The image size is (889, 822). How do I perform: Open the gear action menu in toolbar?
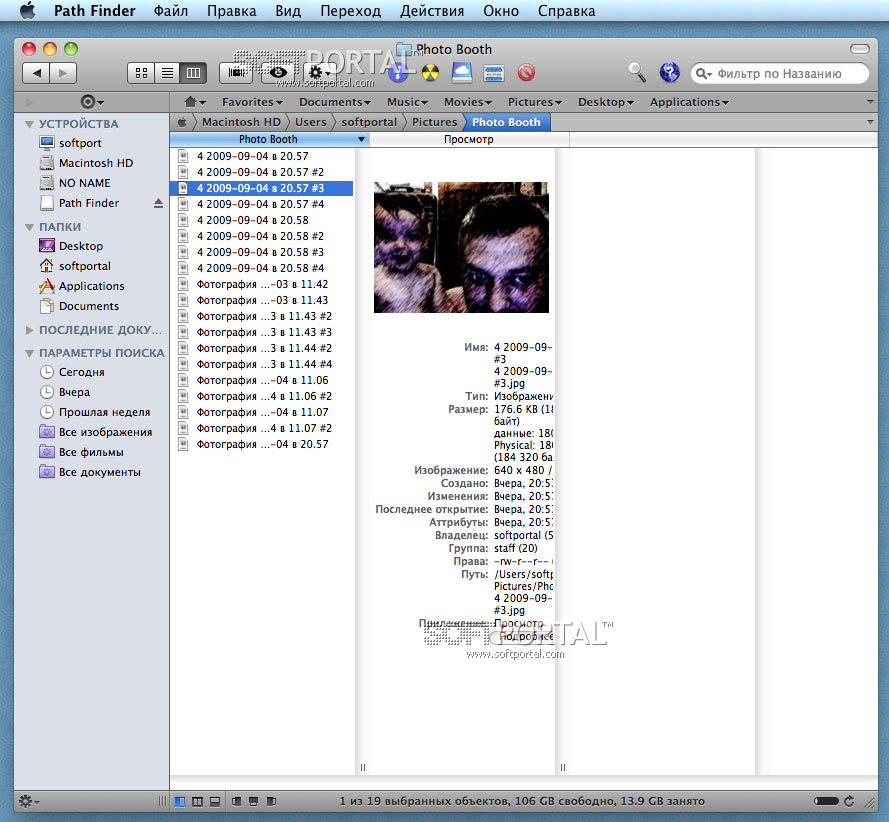[x=318, y=73]
